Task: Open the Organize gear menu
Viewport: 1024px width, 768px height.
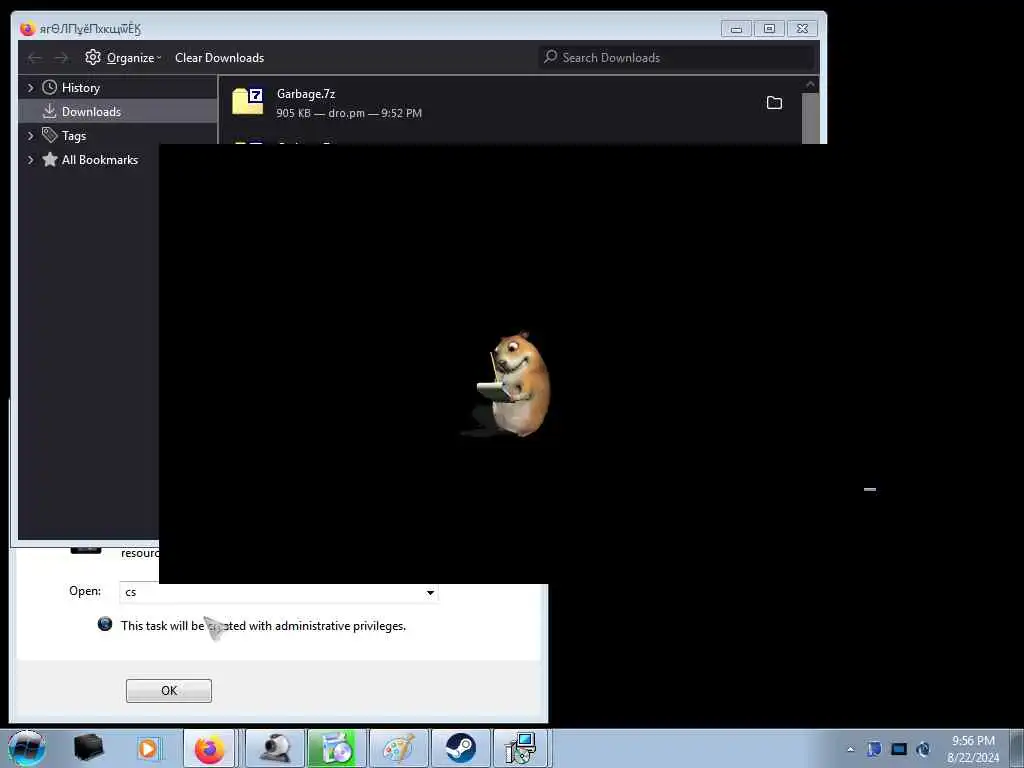Action: pyautogui.click(x=123, y=57)
